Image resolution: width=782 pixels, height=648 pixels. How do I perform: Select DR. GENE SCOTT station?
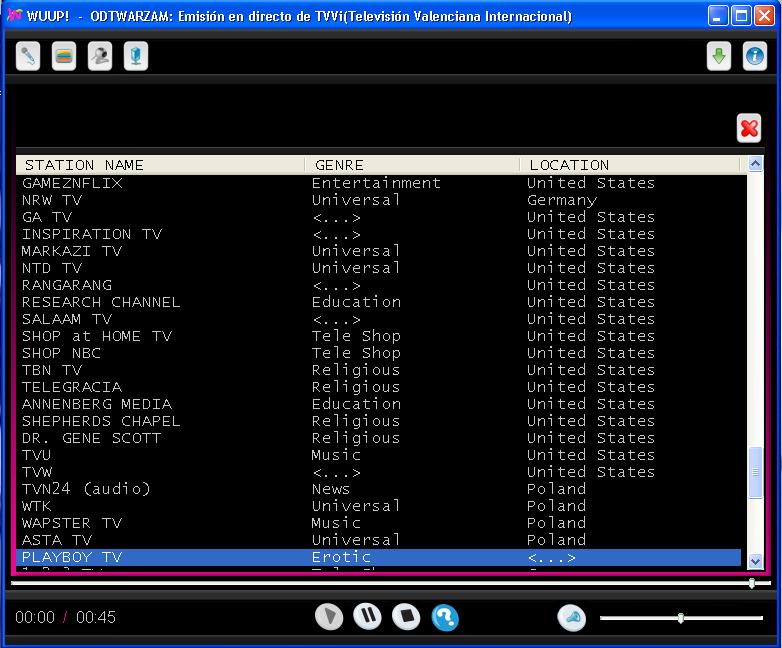click(379, 437)
